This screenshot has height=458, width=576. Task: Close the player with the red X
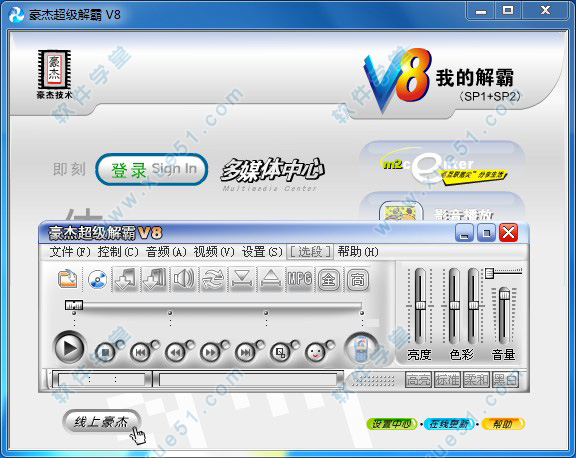[508, 233]
